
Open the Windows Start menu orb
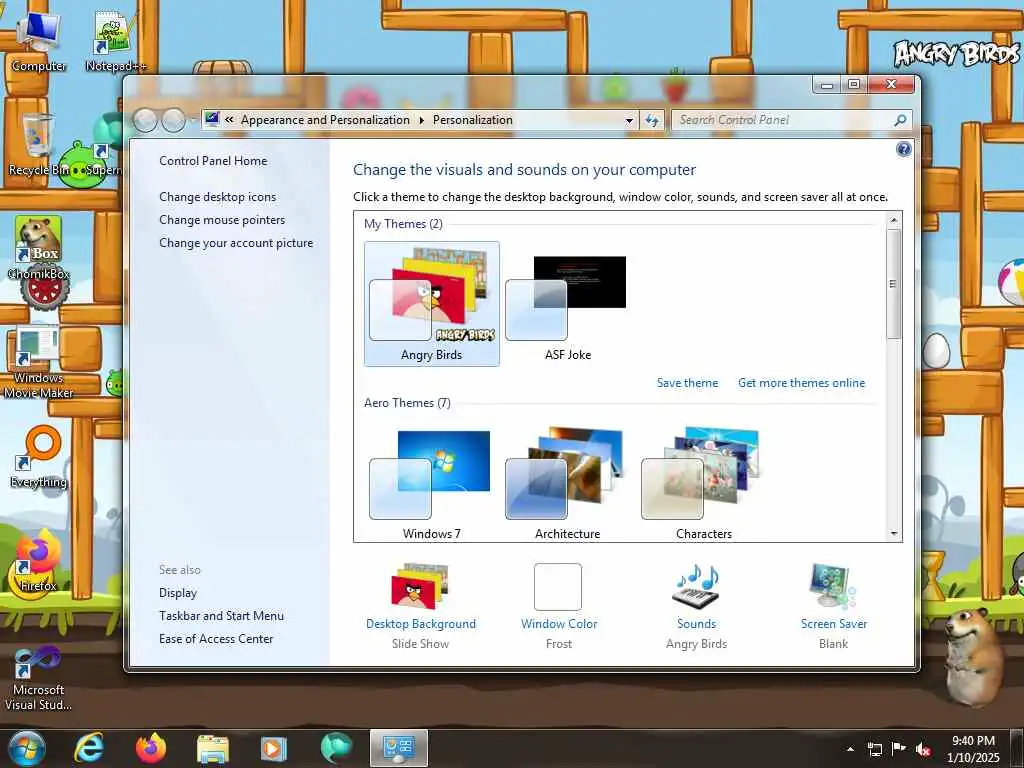pos(27,748)
